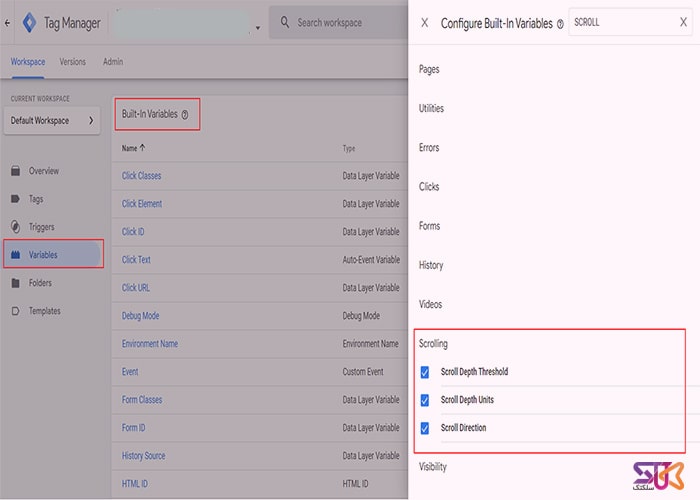Click Data Layer Variable type in Click ID row
Screen dimensions: 700x500
(x=371, y=232)
